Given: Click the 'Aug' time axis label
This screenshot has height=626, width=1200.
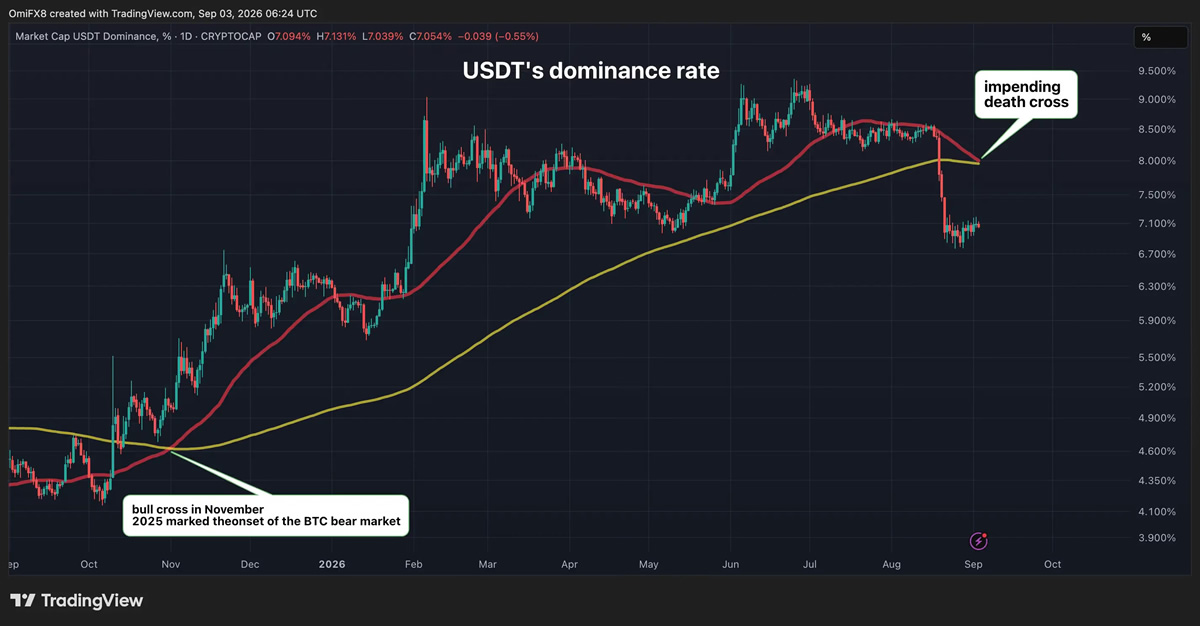Looking at the screenshot, I should (x=892, y=565).
